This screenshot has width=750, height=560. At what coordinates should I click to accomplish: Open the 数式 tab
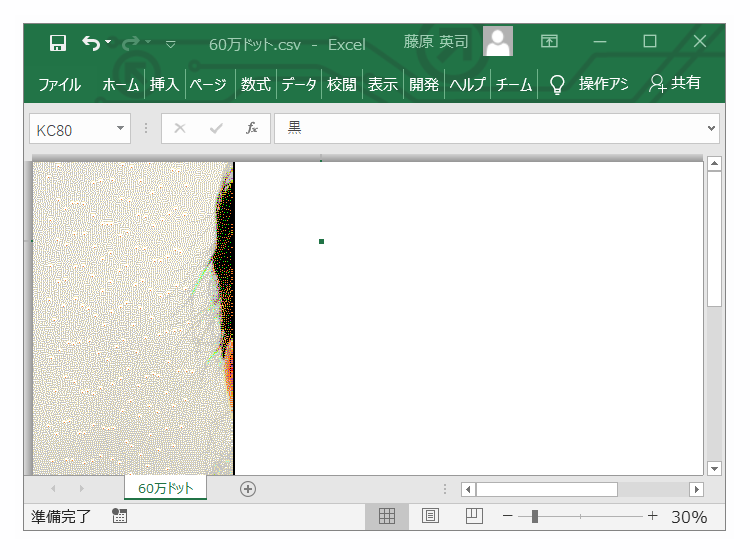tap(255, 84)
